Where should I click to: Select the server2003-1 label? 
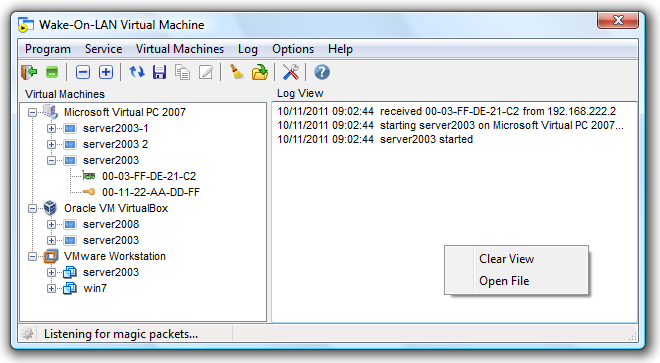(115, 128)
